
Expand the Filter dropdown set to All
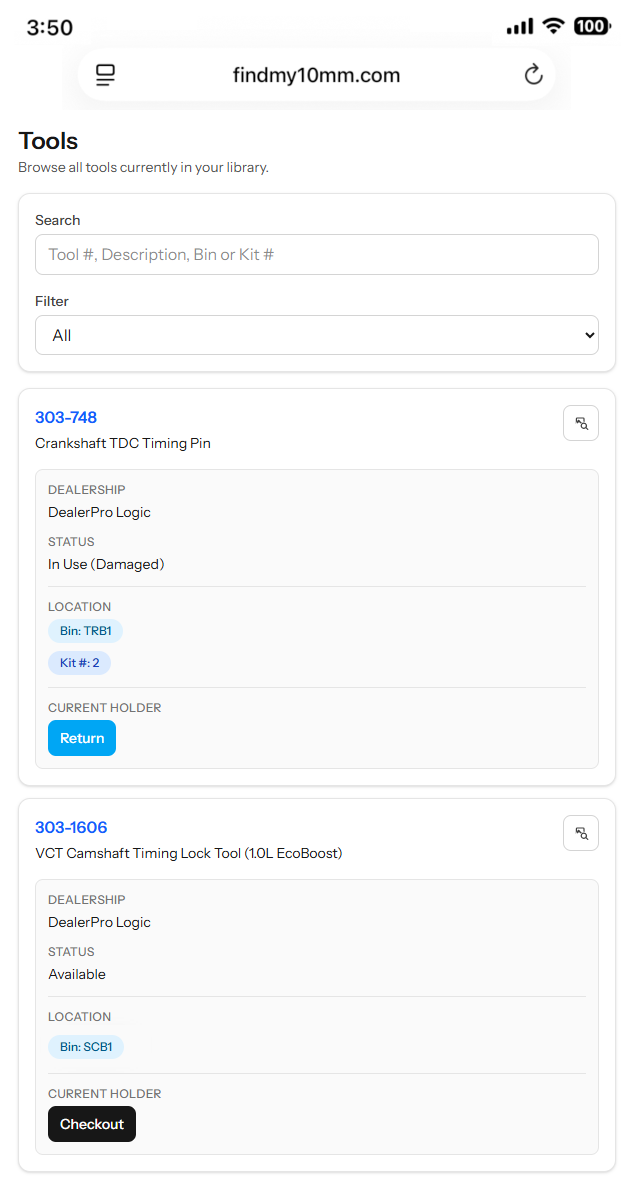pos(316,335)
